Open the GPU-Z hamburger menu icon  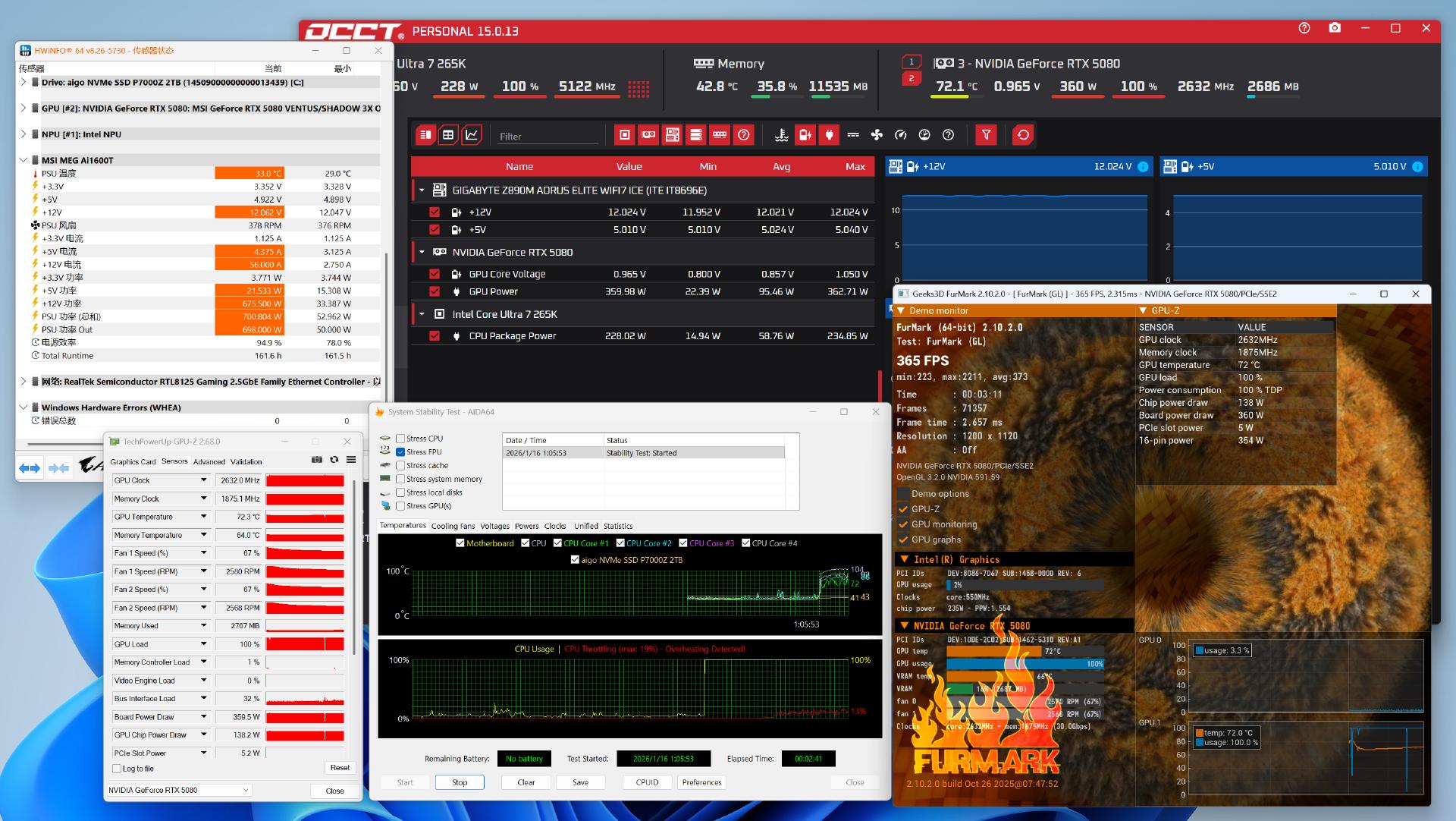(x=351, y=460)
